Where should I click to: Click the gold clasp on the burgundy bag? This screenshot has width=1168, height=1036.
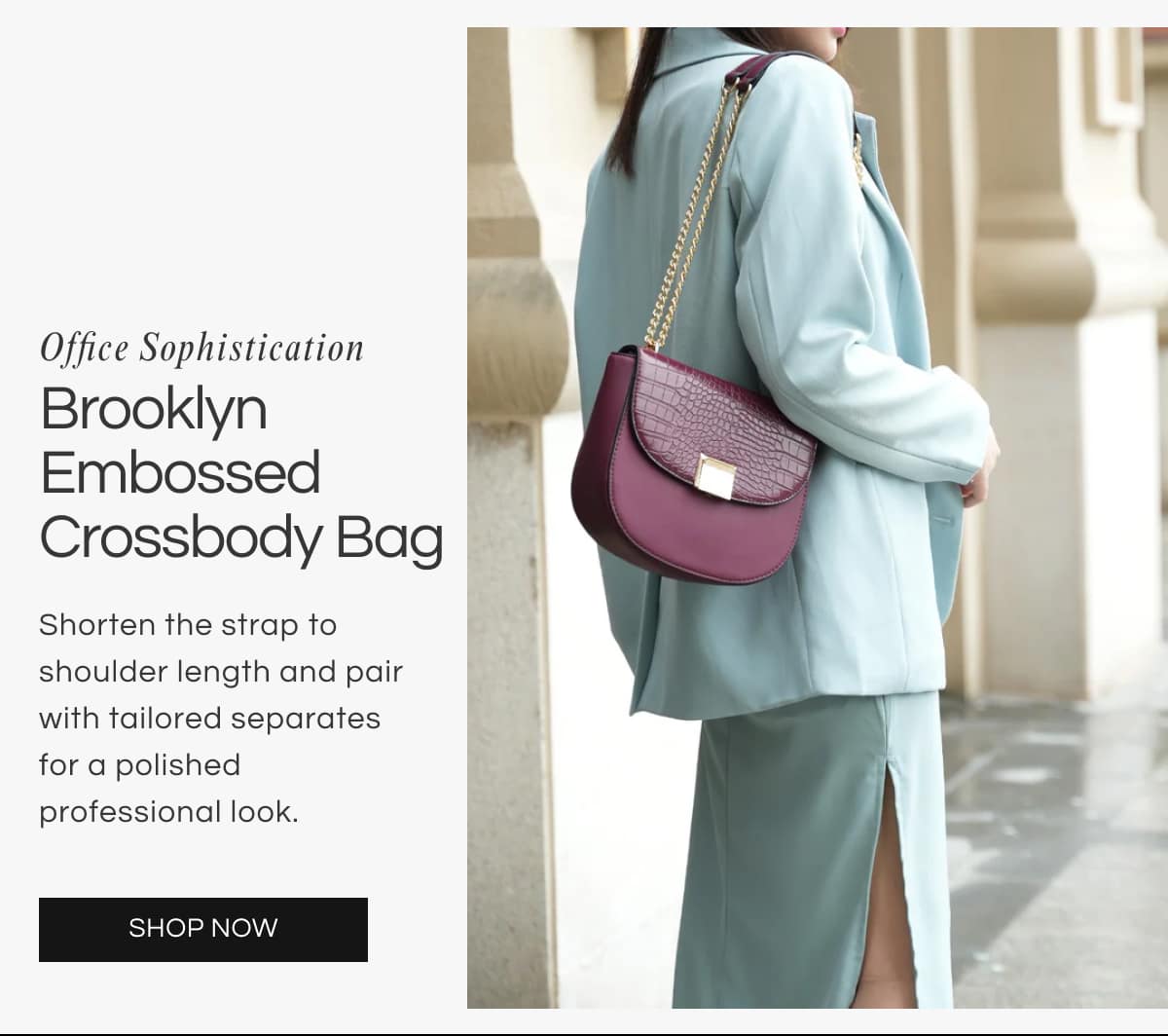click(x=715, y=476)
